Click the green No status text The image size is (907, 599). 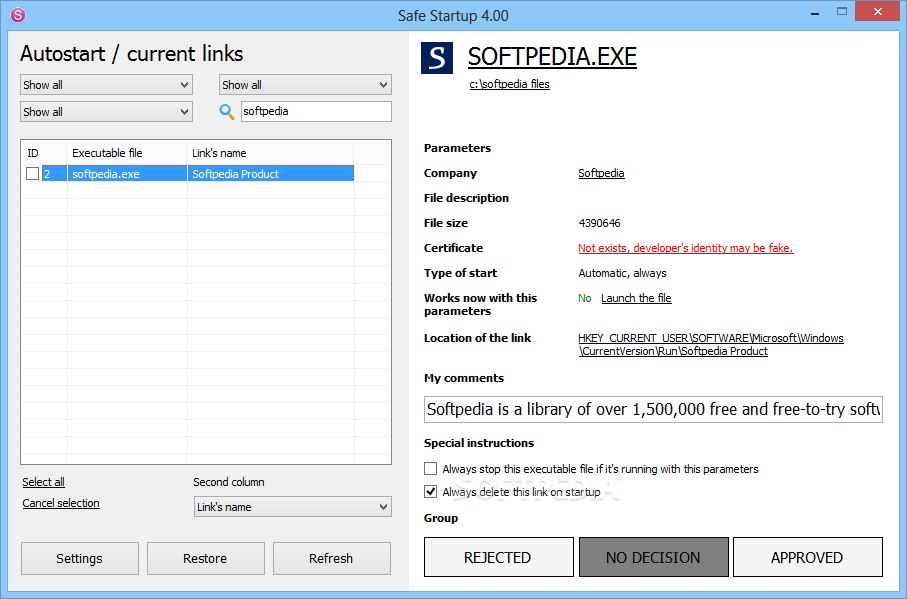(x=584, y=298)
